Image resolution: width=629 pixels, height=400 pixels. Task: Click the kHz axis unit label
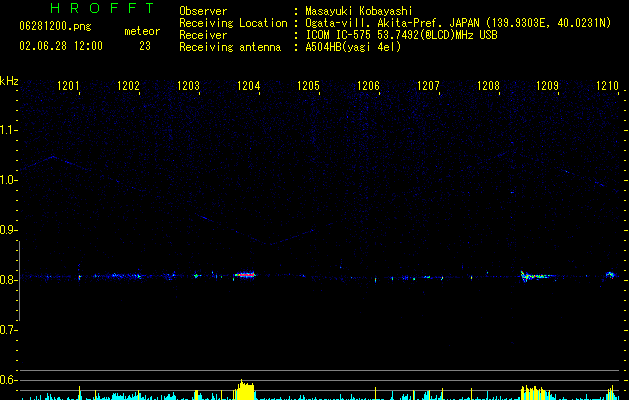click(x=9, y=81)
